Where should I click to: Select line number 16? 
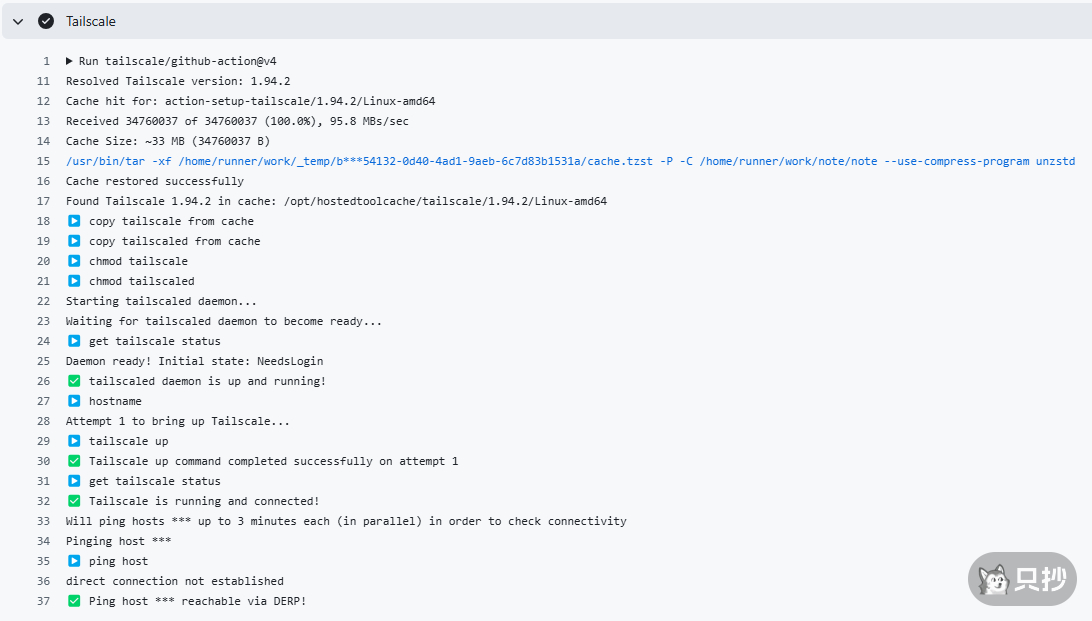coord(43,182)
